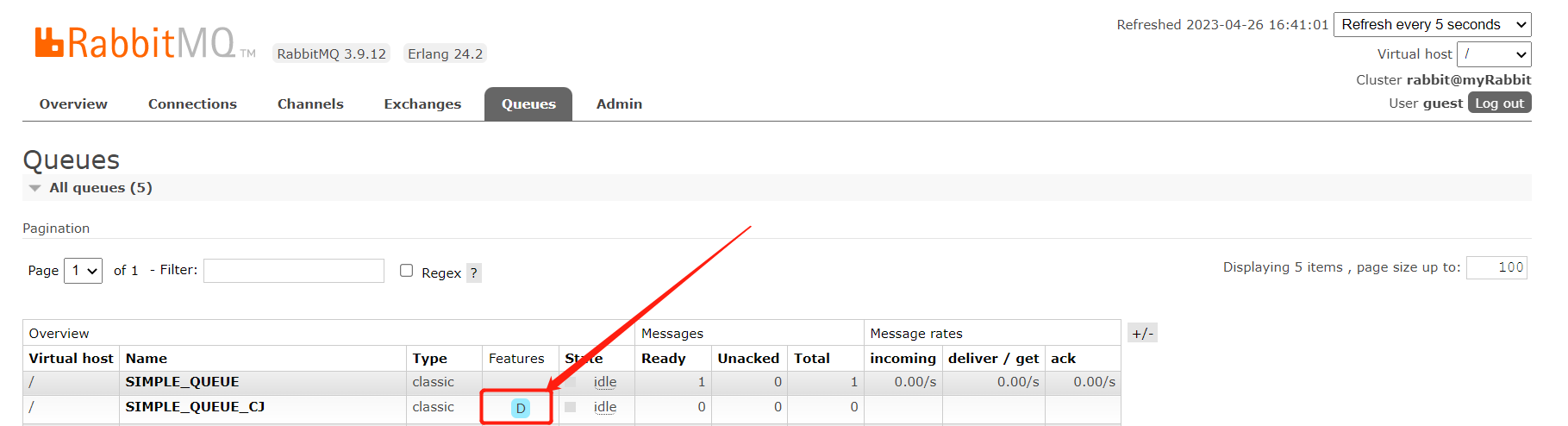Open the Virtual host dropdown

[x=1494, y=54]
